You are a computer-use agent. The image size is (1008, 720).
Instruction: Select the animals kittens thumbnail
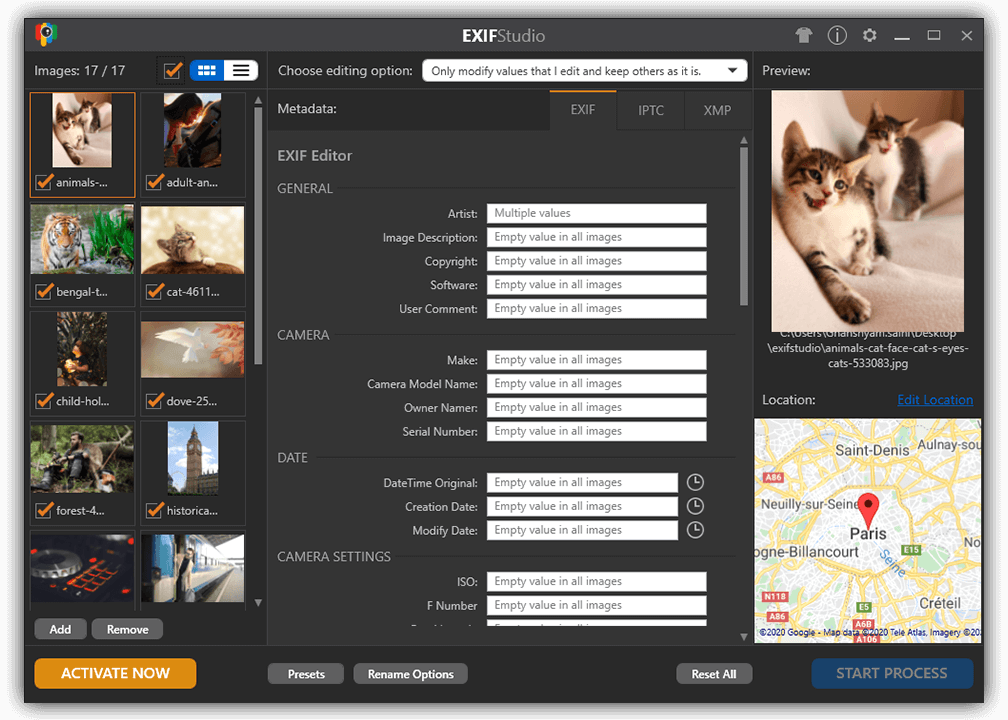pyautogui.click(x=82, y=130)
